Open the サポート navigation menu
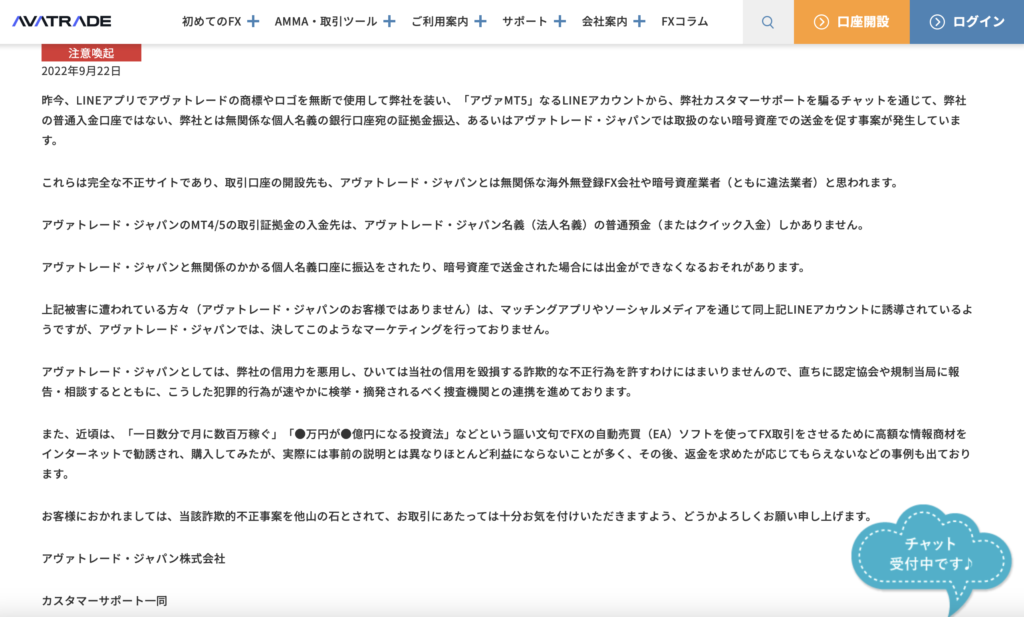This screenshot has width=1024, height=617. tap(525, 19)
